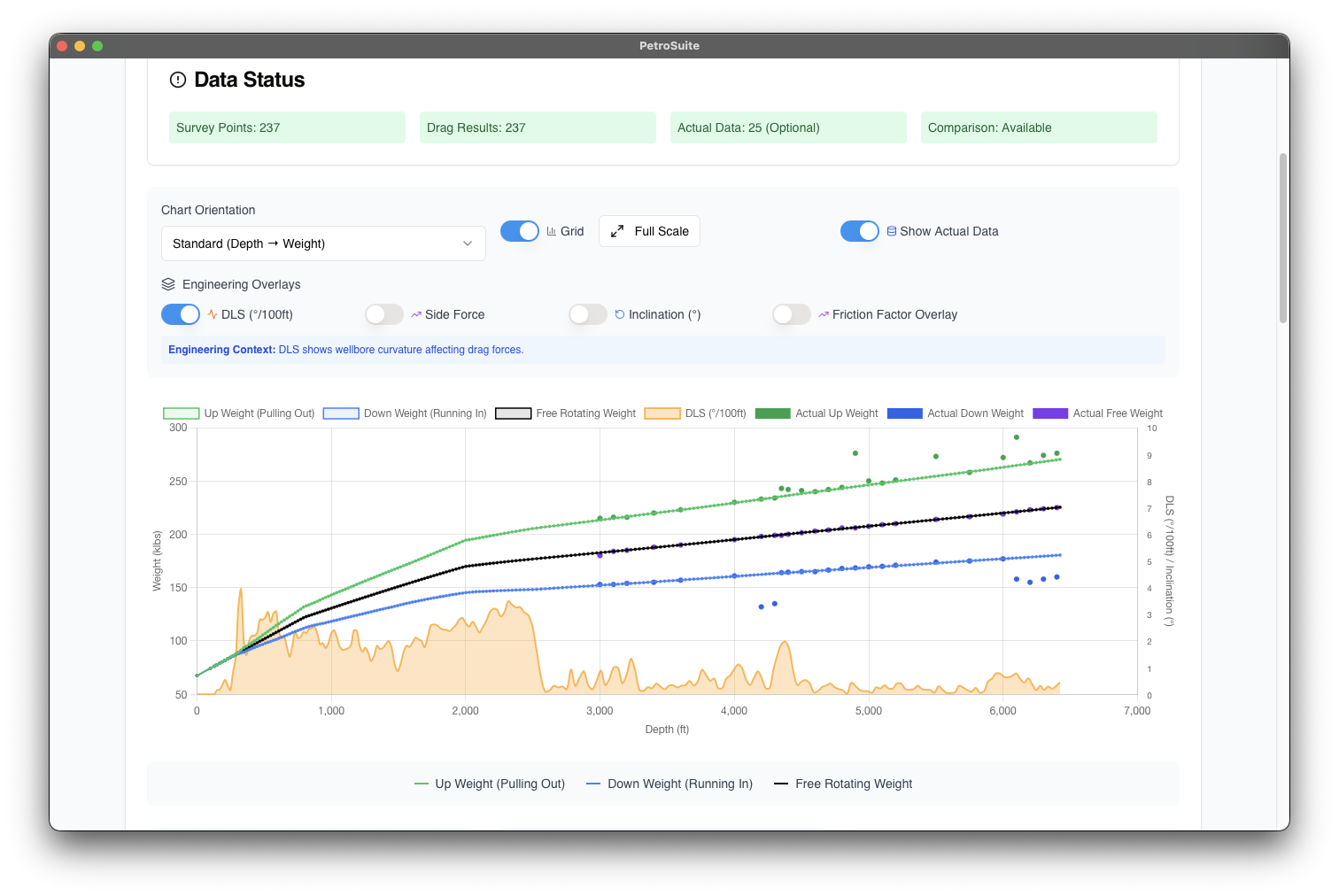Disable the Grid toggle

click(520, 231)
